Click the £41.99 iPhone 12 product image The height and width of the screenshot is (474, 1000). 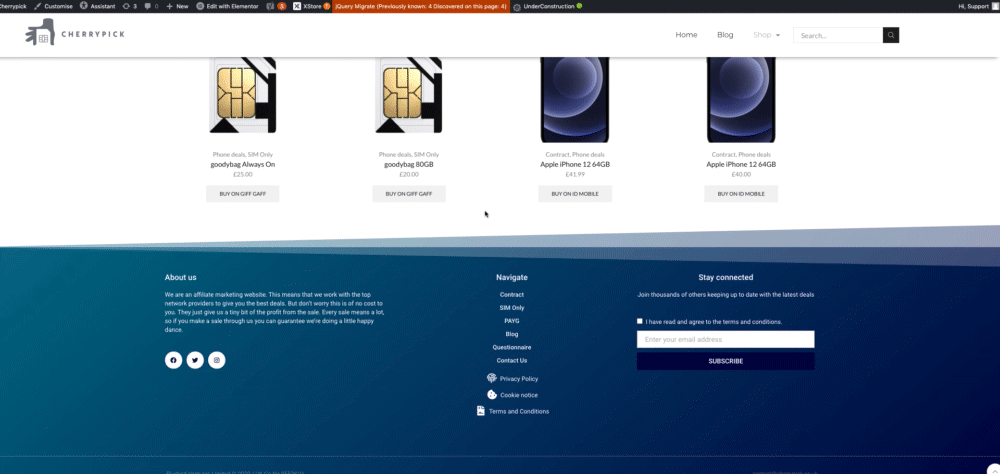coord(575,100)
